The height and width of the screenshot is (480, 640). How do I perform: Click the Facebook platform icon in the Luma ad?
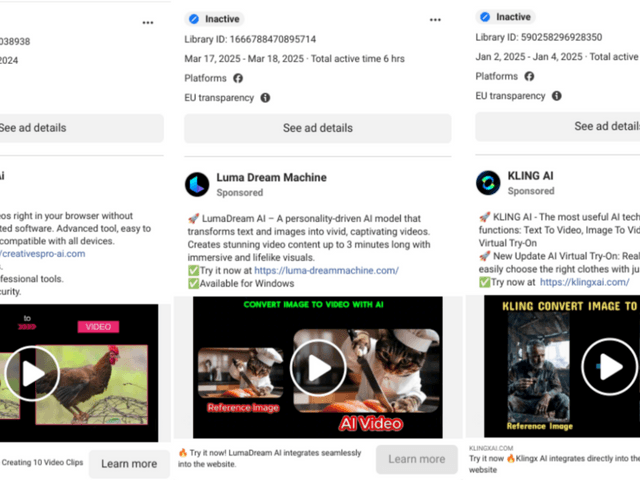(x=238, y=78)
